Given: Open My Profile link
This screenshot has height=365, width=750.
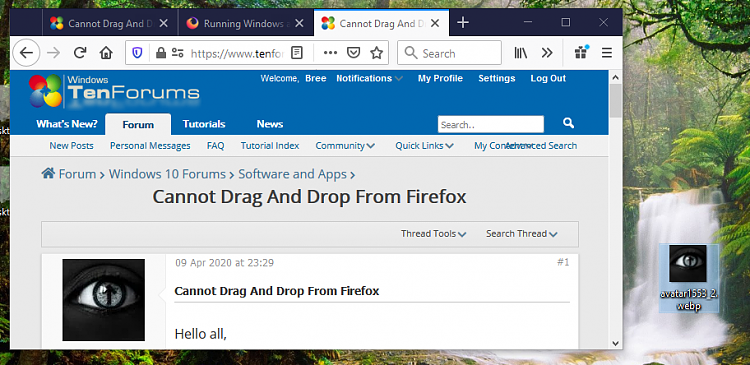Looking at the screenshot, I should coord(440,78).
